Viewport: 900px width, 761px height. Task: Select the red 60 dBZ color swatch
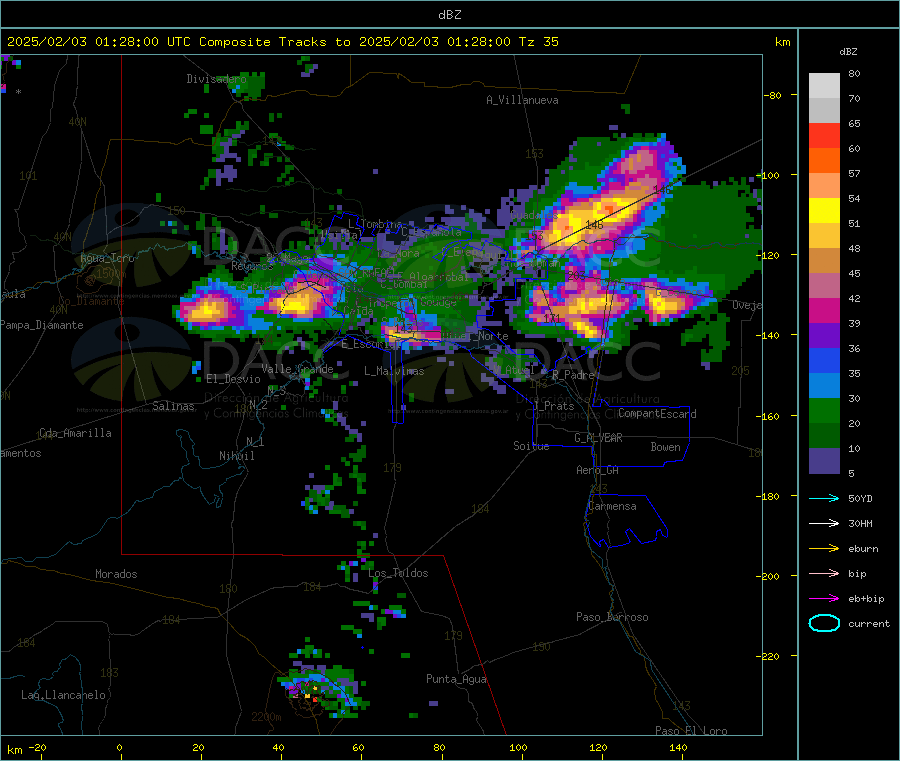[824, 135]
